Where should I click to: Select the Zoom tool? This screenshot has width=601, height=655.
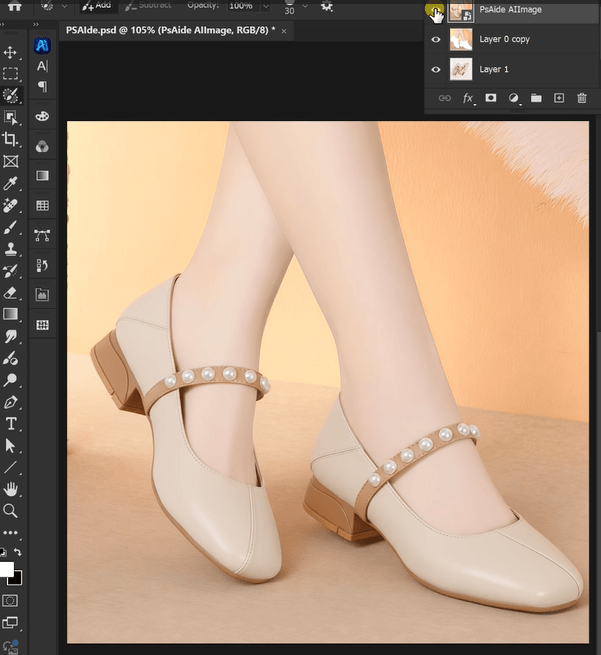pyautogui.click(x=11, y=511)
